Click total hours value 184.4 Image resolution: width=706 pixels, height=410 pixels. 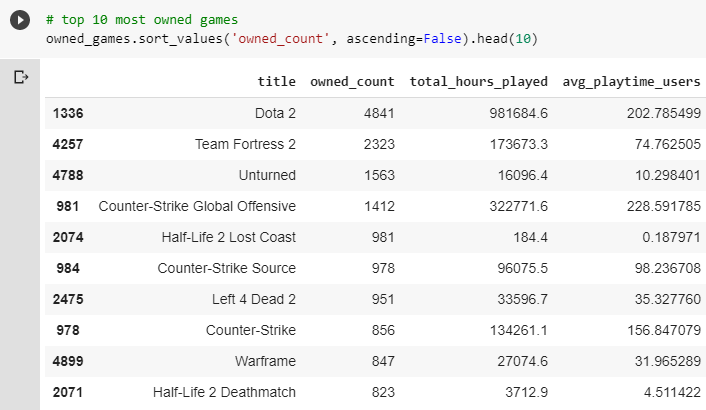tap(531, 237)
